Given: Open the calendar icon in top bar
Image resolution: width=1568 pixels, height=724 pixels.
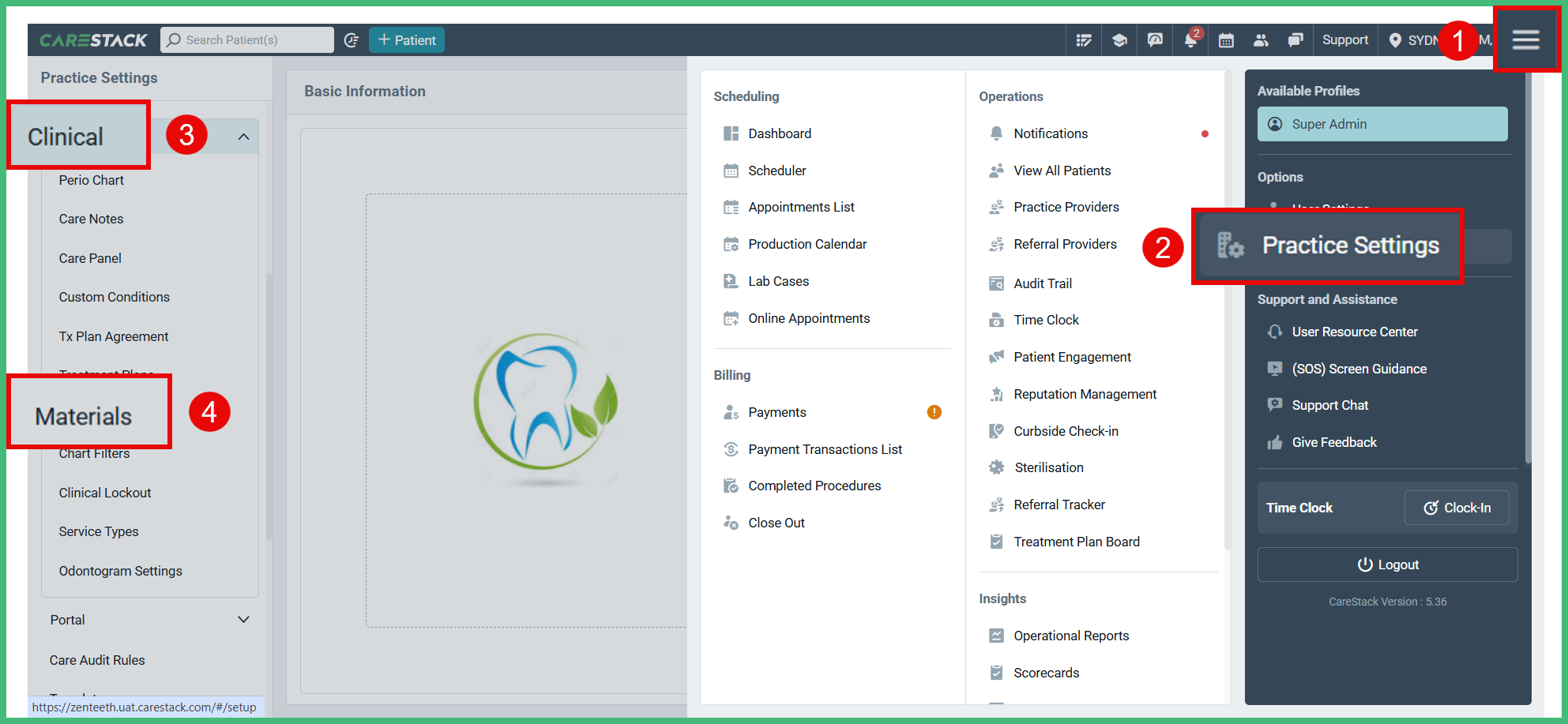Looking at the screenshot, I should pos(1226,39).
